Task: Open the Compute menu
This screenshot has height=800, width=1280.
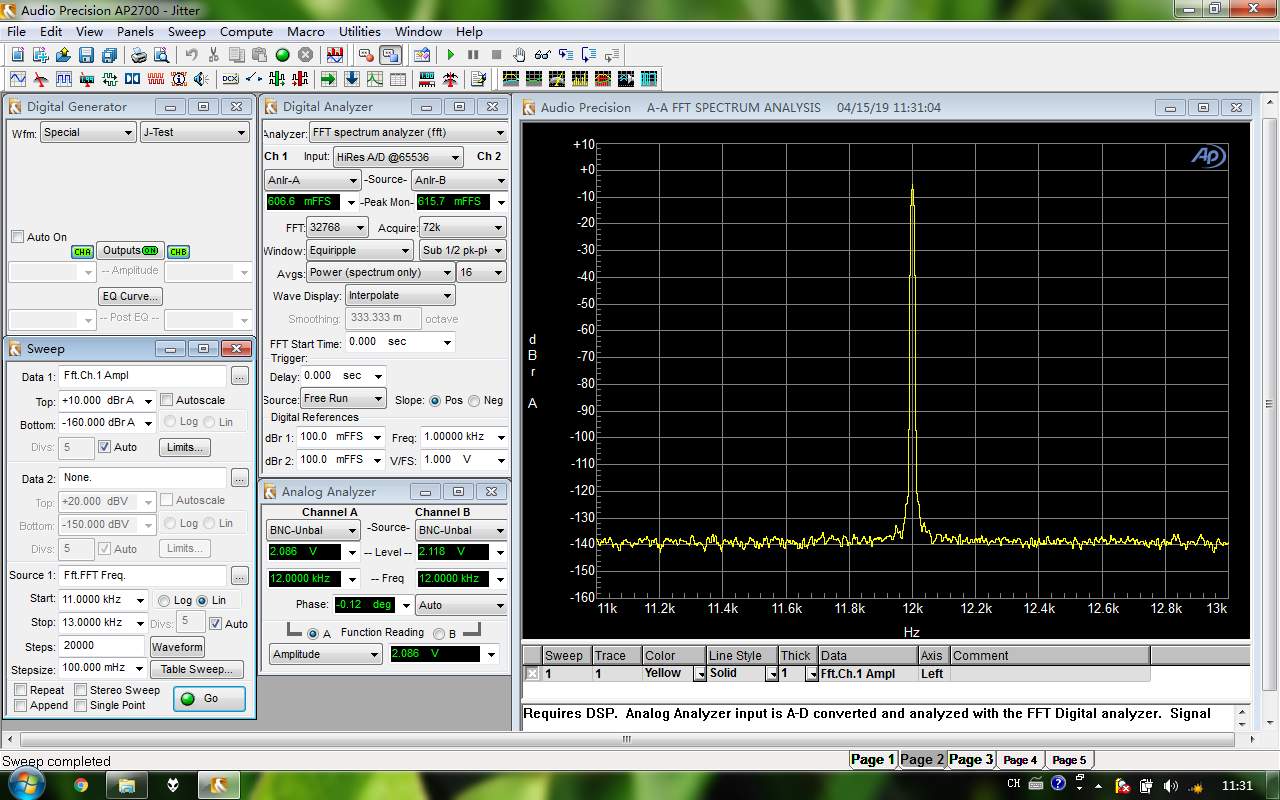Action: 246,31
